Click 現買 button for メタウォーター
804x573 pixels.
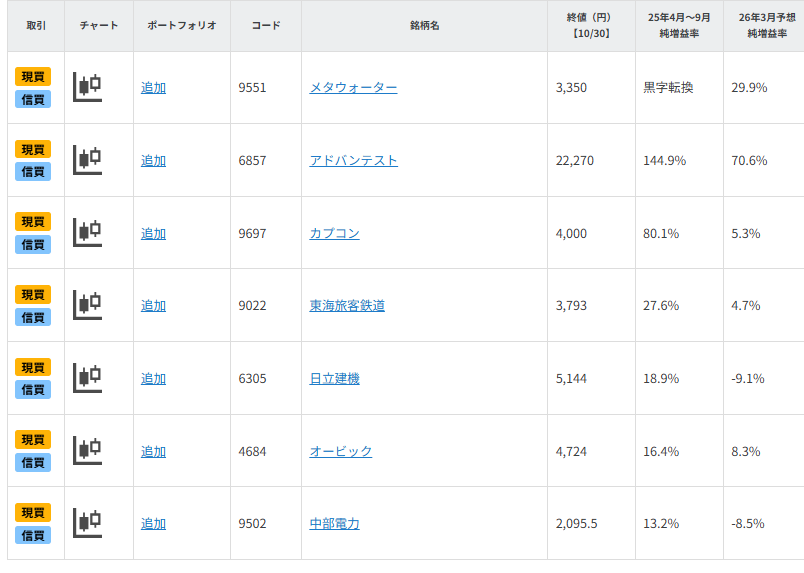[33, 76]
